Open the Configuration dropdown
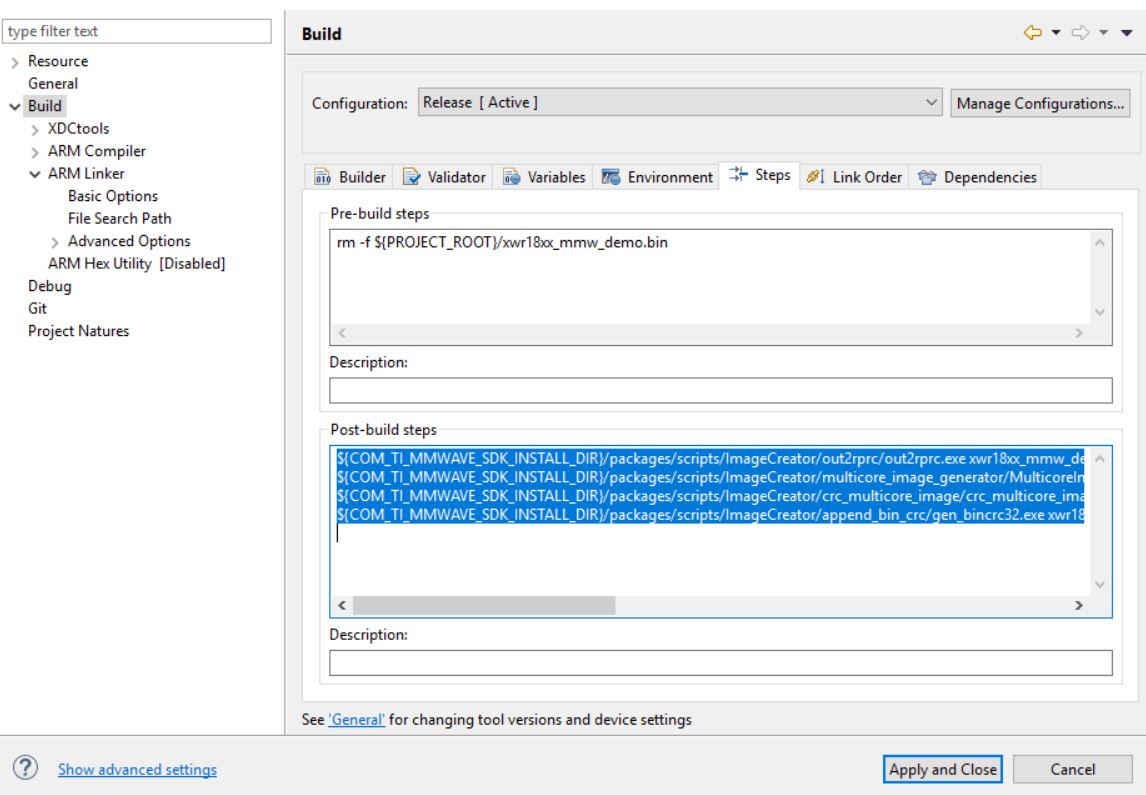Screen dimensions: 1146x795 click(682, 102)
